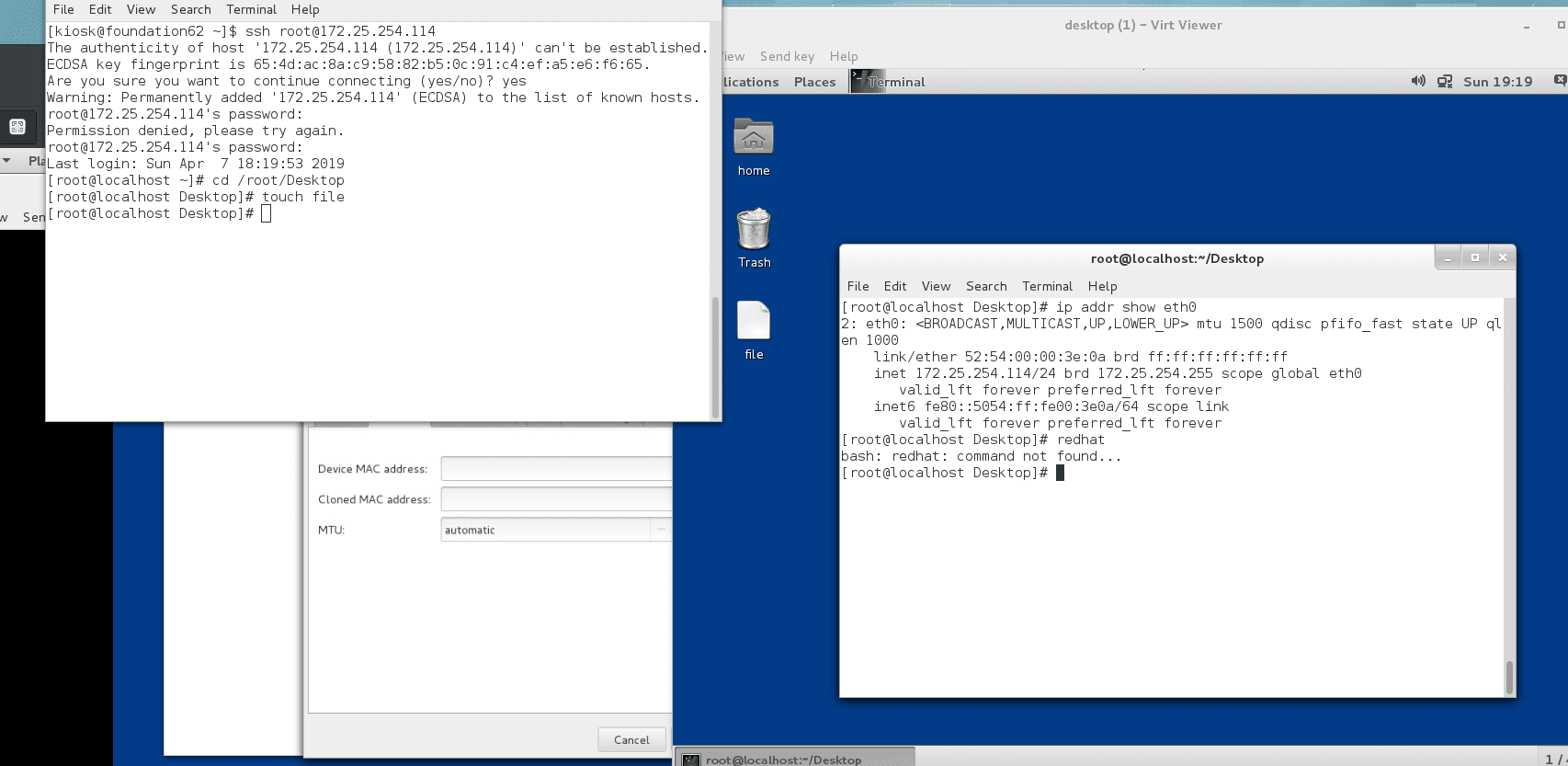Click the fullscreen icon in the left dark panel
The image size is (1568, 766).
[x=17, y=127]
